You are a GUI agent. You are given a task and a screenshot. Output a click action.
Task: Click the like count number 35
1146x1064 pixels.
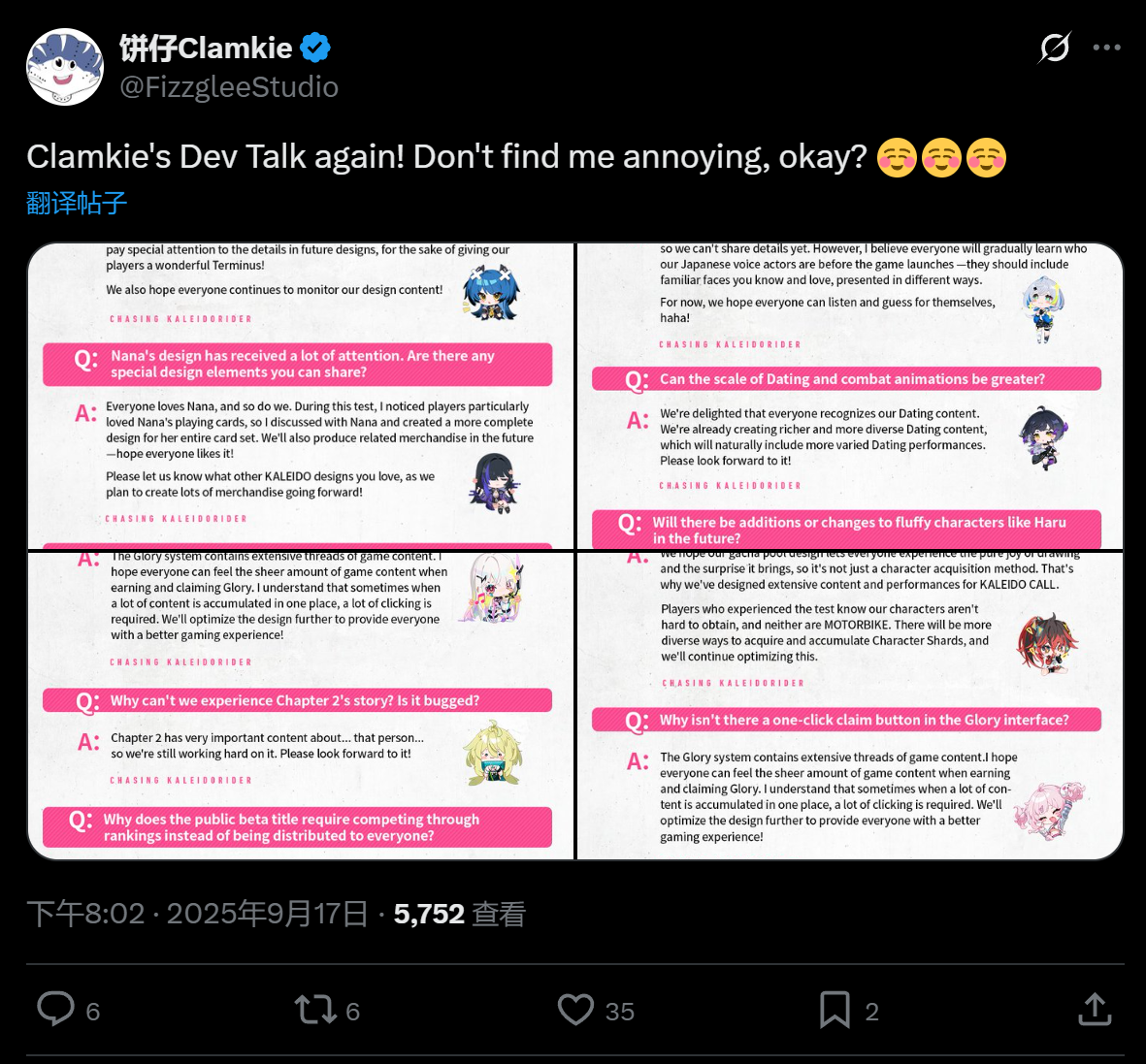[x=620, y=1012]
